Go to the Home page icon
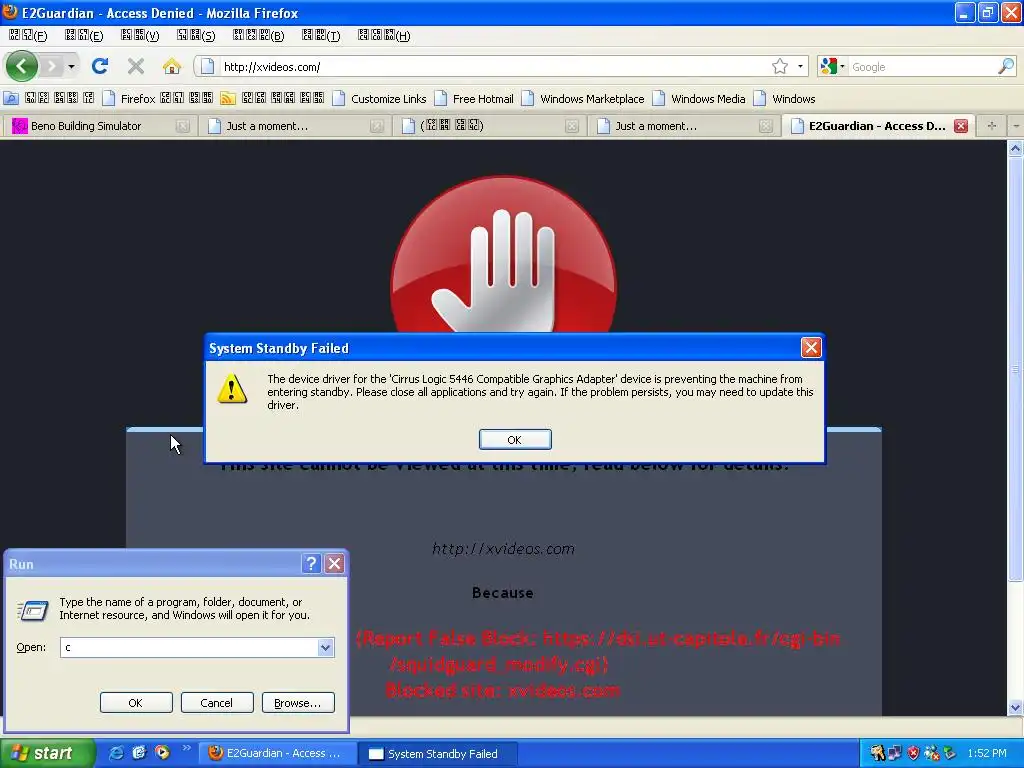The height and width of the screenshot is (768, 1024). click(172, 66)
